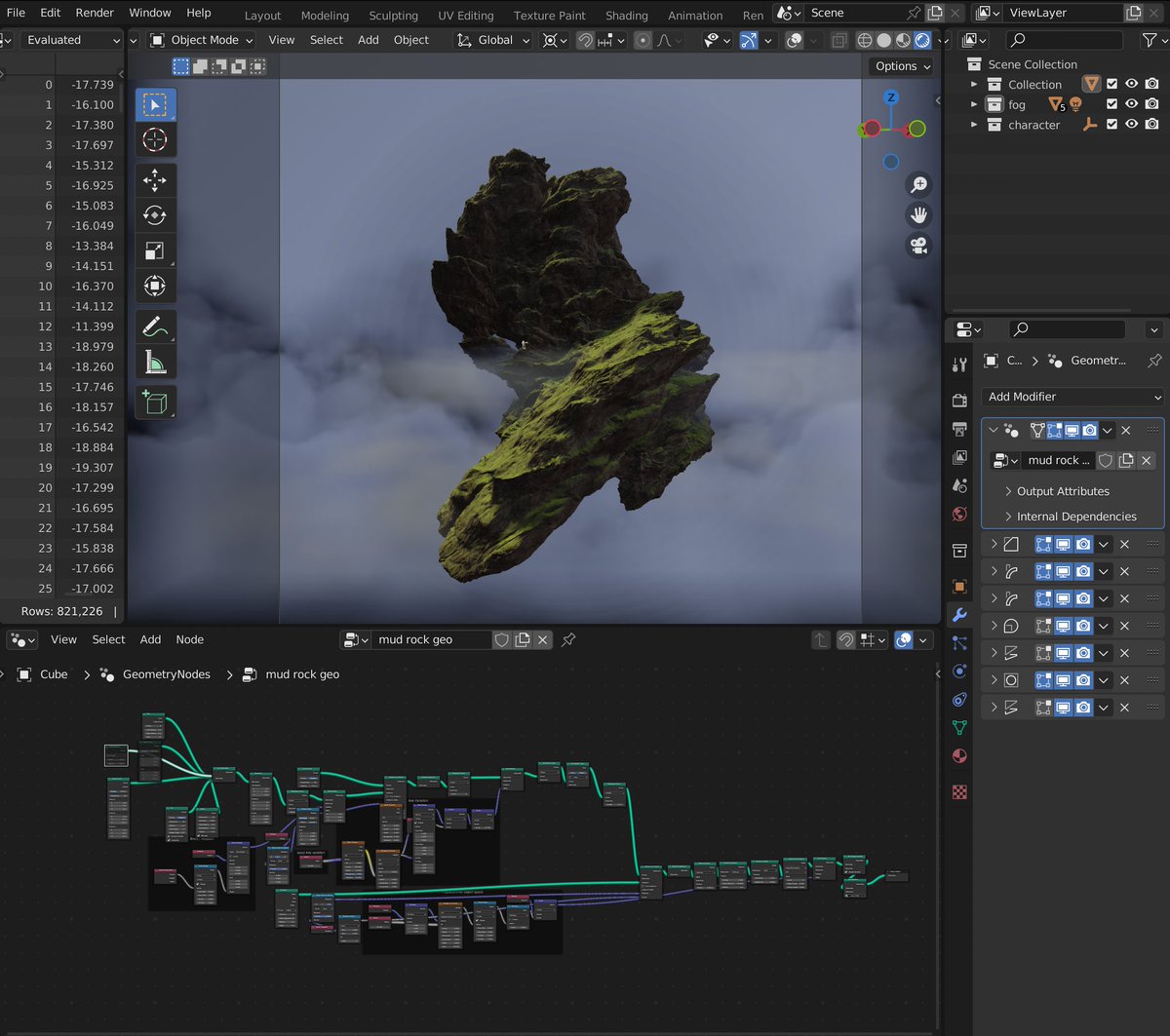
Task: Open the Object Mode dropdown
Action: [201, 40]
